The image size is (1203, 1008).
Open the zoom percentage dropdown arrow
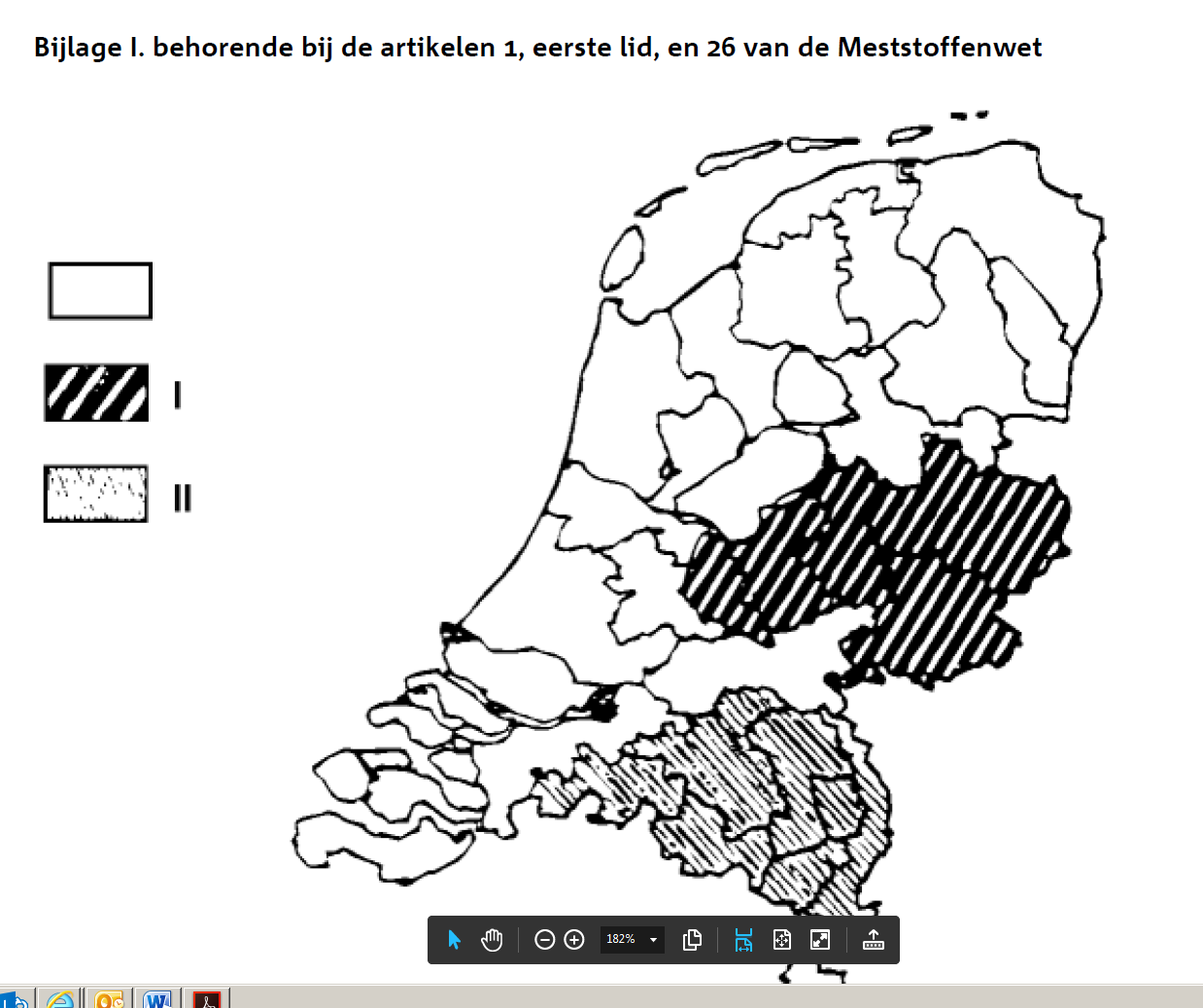click(x=653, y=940)
